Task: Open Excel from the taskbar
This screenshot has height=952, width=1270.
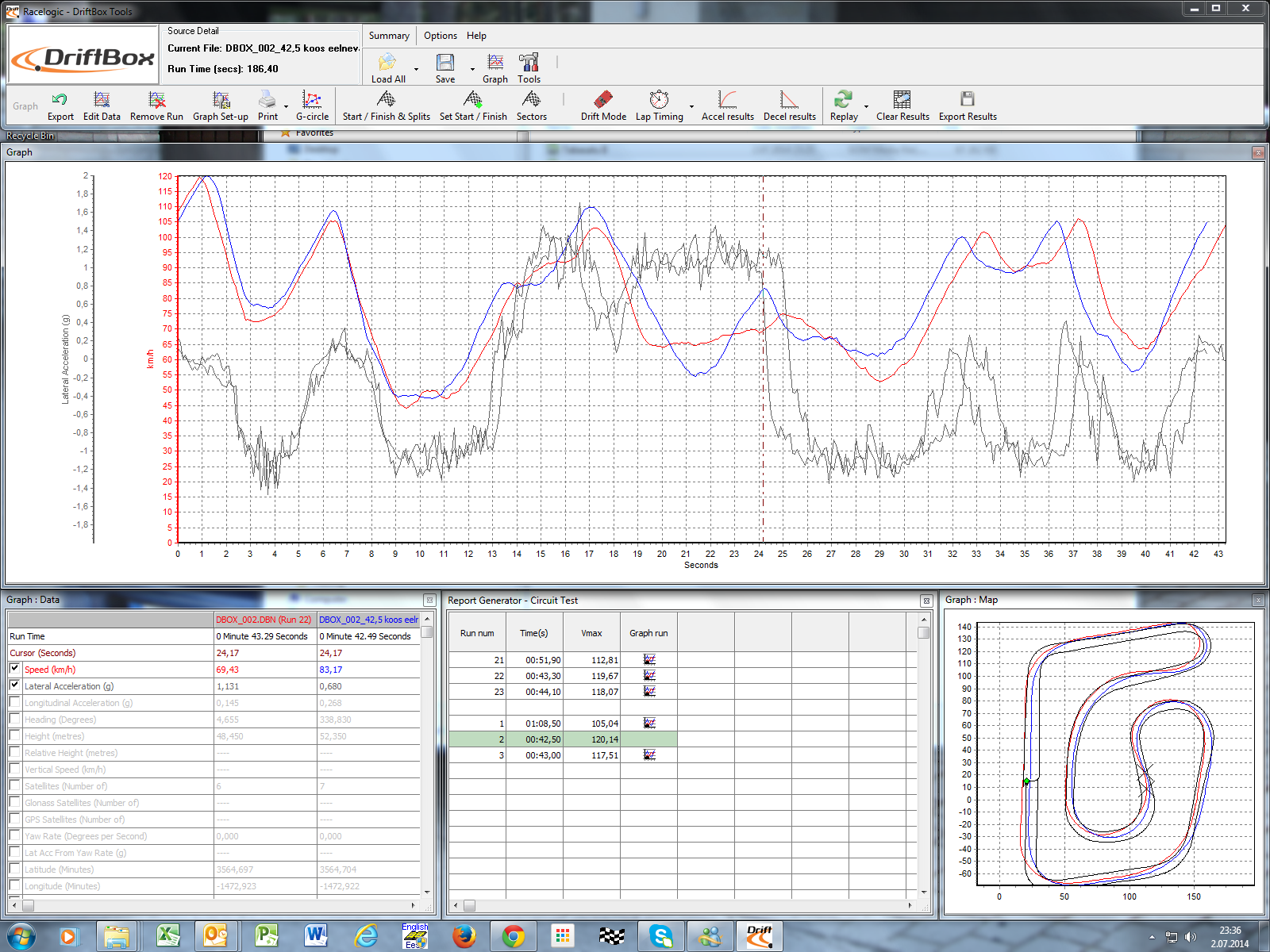Action: [x=168, y=936]
